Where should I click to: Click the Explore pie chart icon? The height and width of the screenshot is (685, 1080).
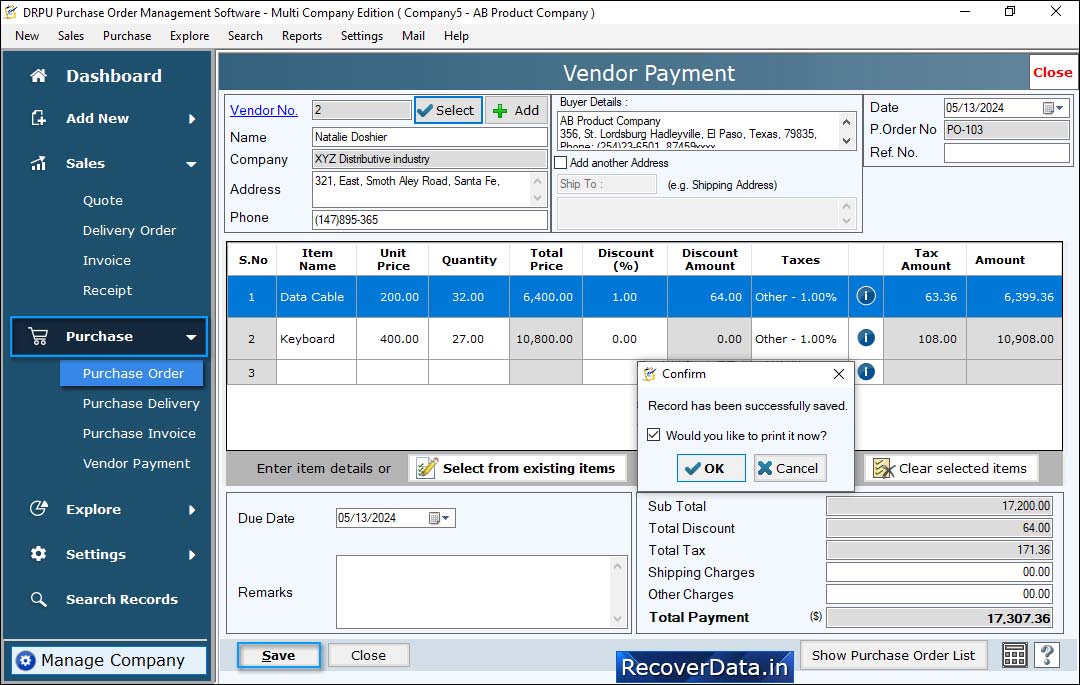click(39, 509)
